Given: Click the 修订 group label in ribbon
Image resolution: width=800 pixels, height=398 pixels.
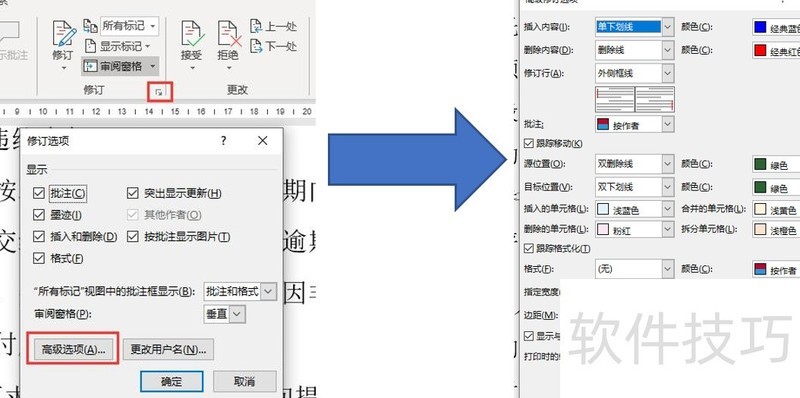Looking at the screenshot, I should point(93,90).
